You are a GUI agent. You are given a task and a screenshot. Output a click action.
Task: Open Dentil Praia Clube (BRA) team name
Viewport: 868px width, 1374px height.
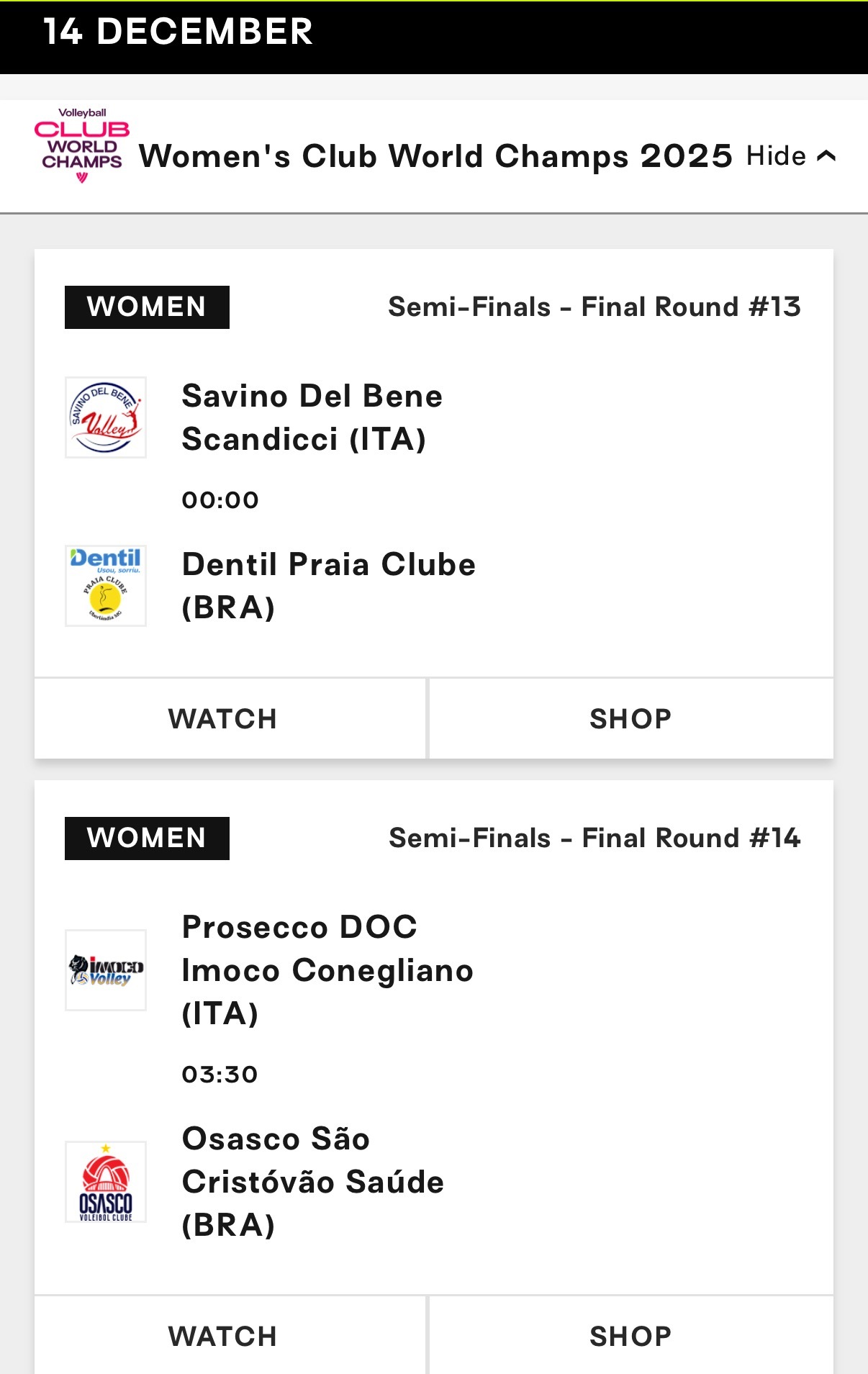[x=329, y=586]
